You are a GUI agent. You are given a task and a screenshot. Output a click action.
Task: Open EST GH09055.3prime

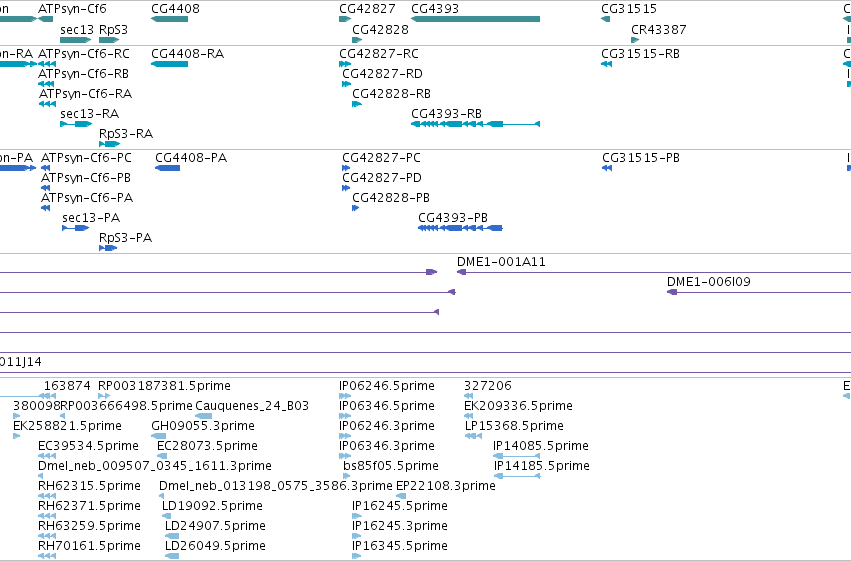coord(203,426)
